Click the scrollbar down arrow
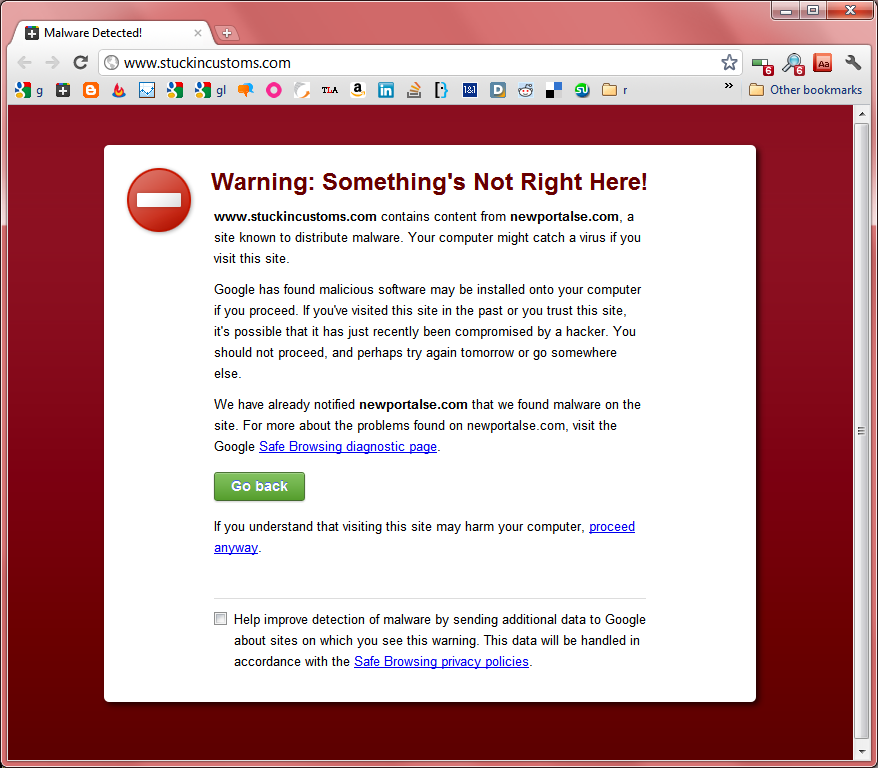Viewport: 878px width, 768px height. pyautogui.click(x=861, y=751)
